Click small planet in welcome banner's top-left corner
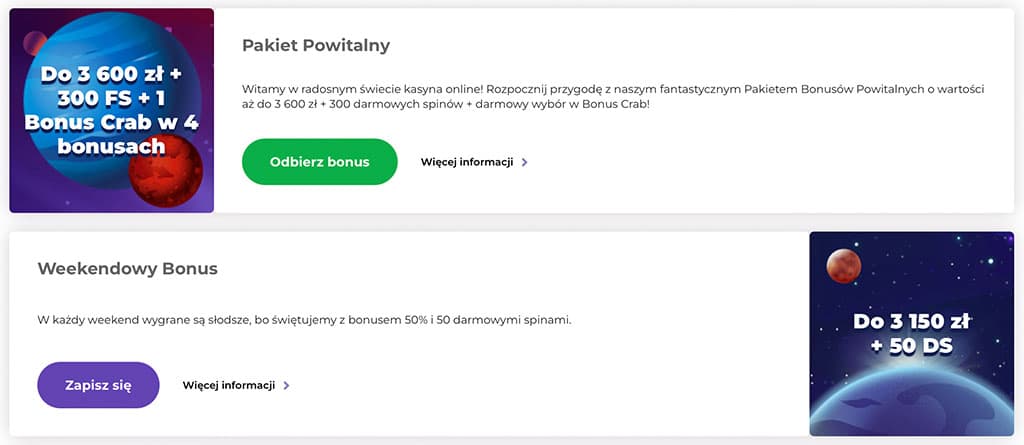Image resolution: width=1024 pixels, height=445 pixels. pos(34,42)
